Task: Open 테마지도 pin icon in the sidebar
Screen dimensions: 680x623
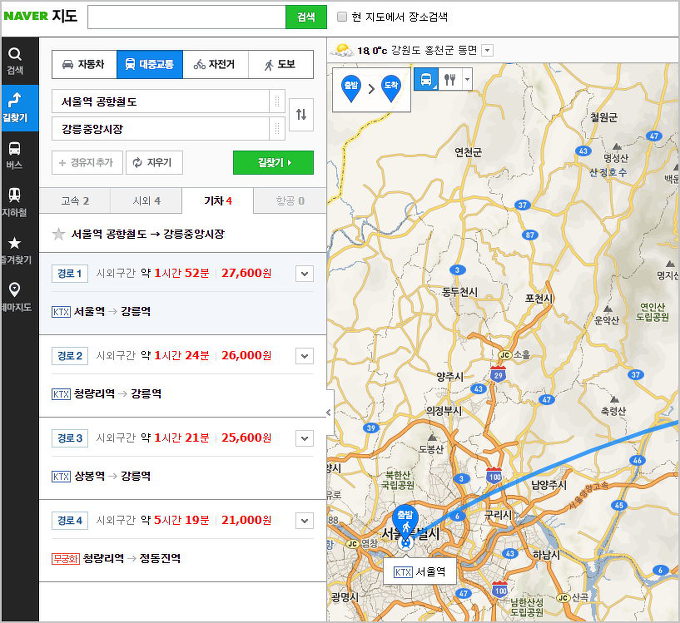Action: (14, 295)
